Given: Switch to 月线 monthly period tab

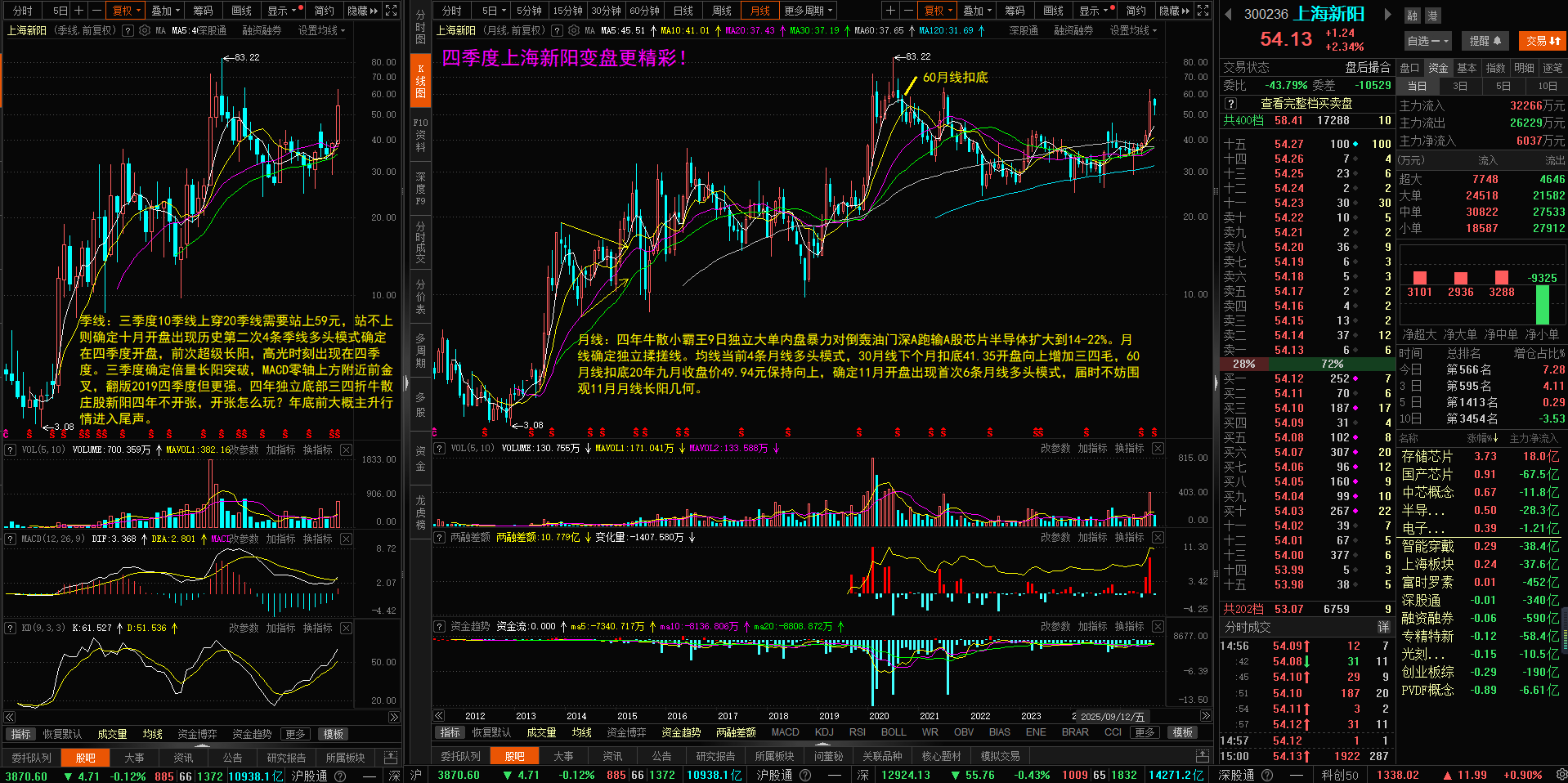Looking at the screenshot, I should tap(759, 11).
